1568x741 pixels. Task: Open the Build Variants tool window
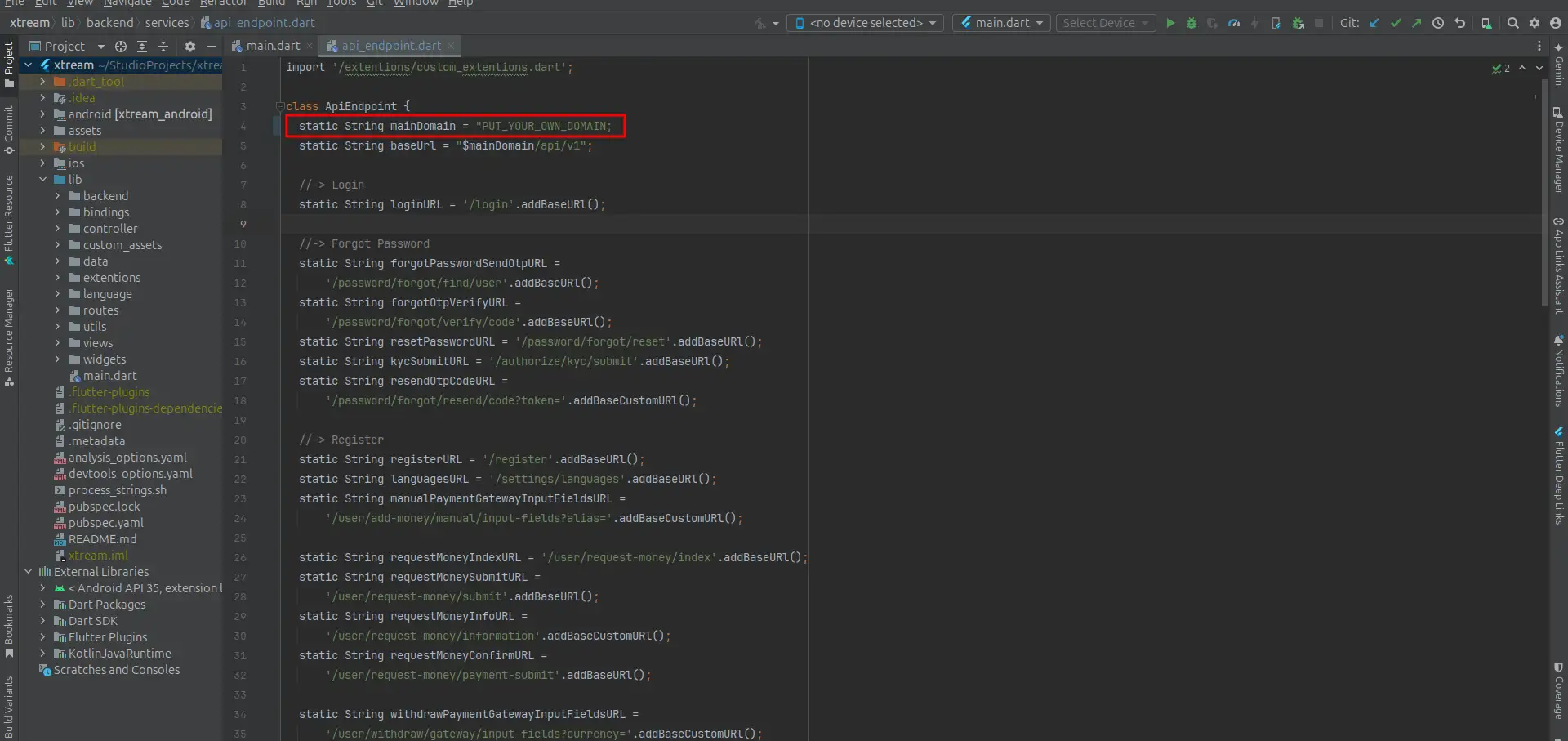click(9, 707)
